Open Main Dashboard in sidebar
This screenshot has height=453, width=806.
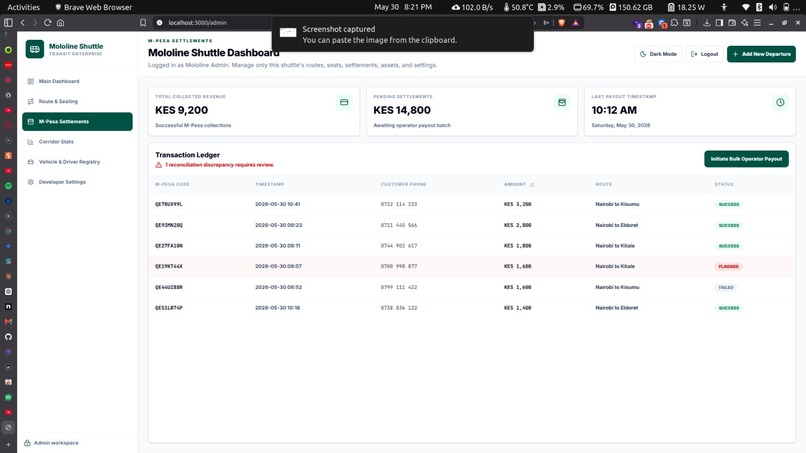point(77,81)
